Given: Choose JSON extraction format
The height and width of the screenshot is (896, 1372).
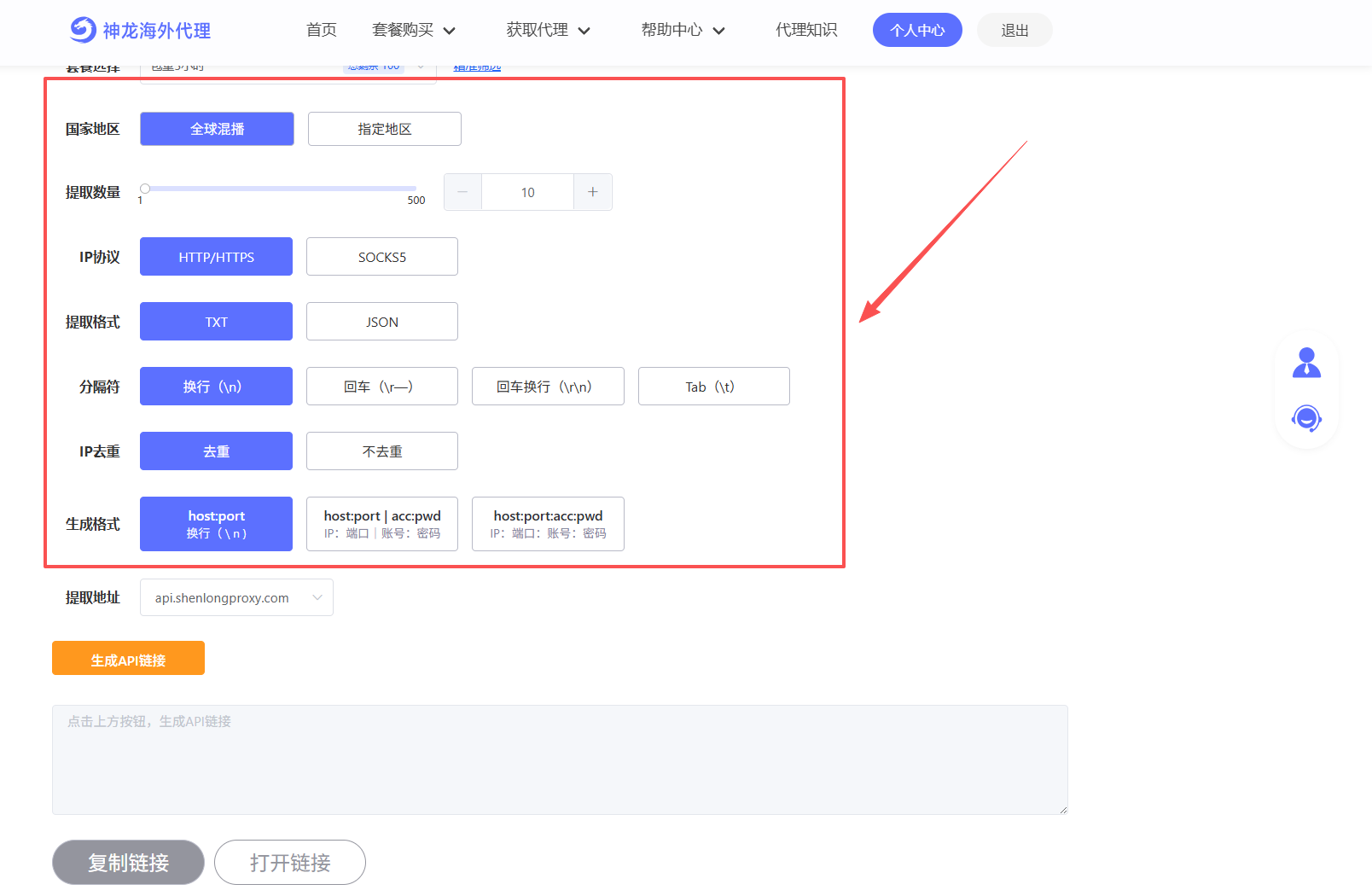Looking at the screenshot, I should point(381,322).
